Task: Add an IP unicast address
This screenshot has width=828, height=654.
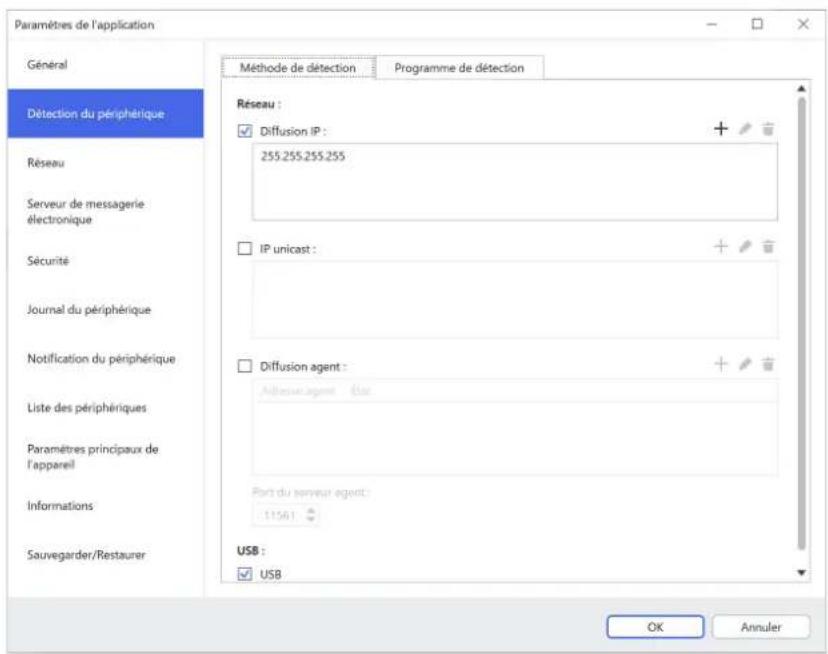Action: tap(721, 246)
